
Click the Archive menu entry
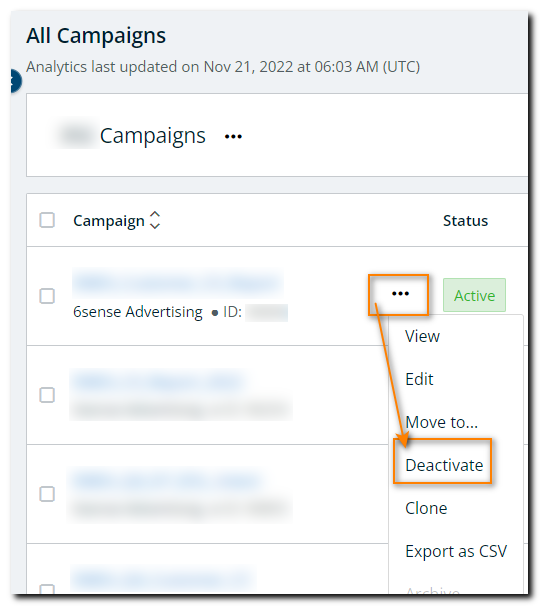(x=433, y=591)
